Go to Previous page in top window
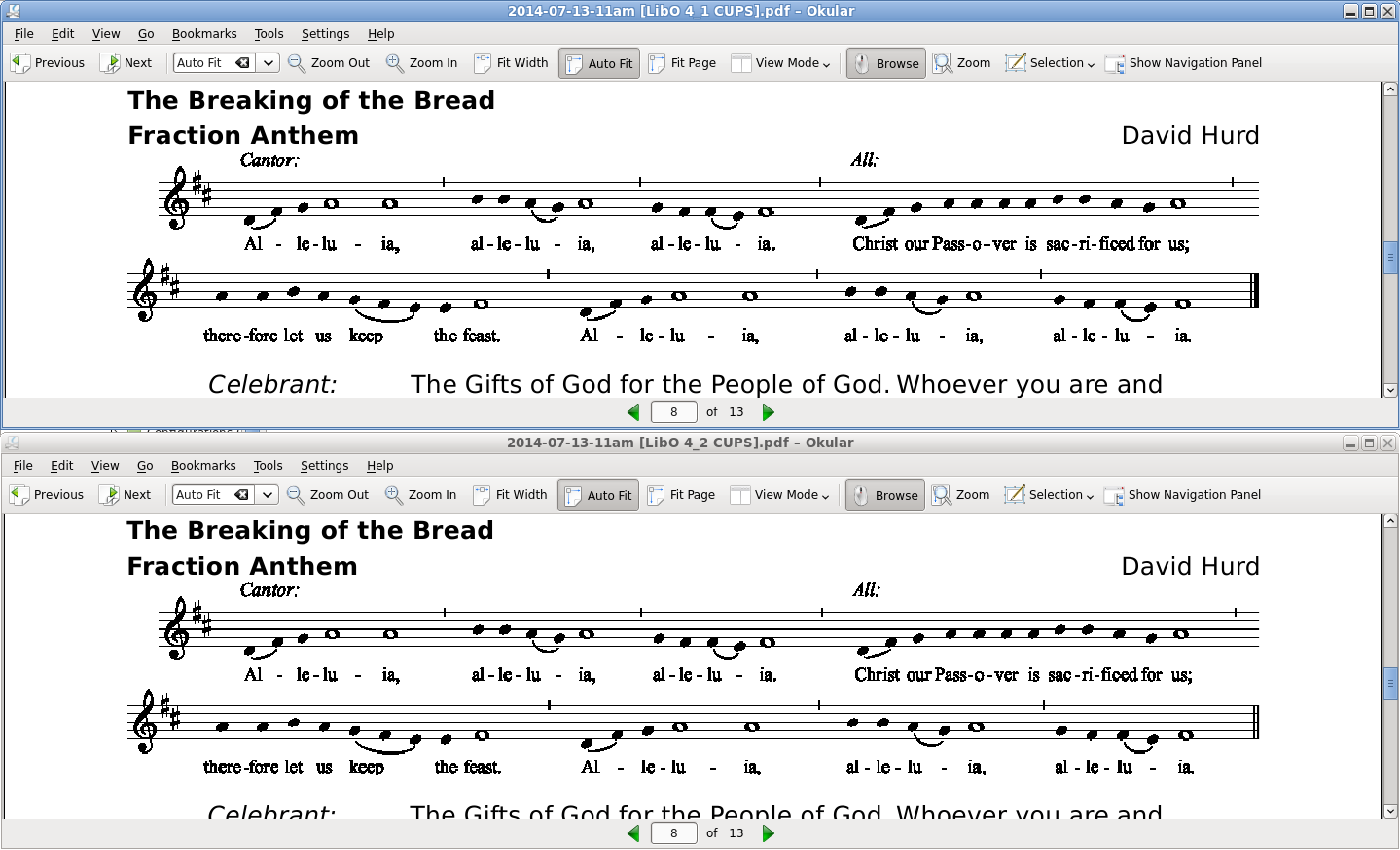1400x850 pixels. tap(48, 63)
